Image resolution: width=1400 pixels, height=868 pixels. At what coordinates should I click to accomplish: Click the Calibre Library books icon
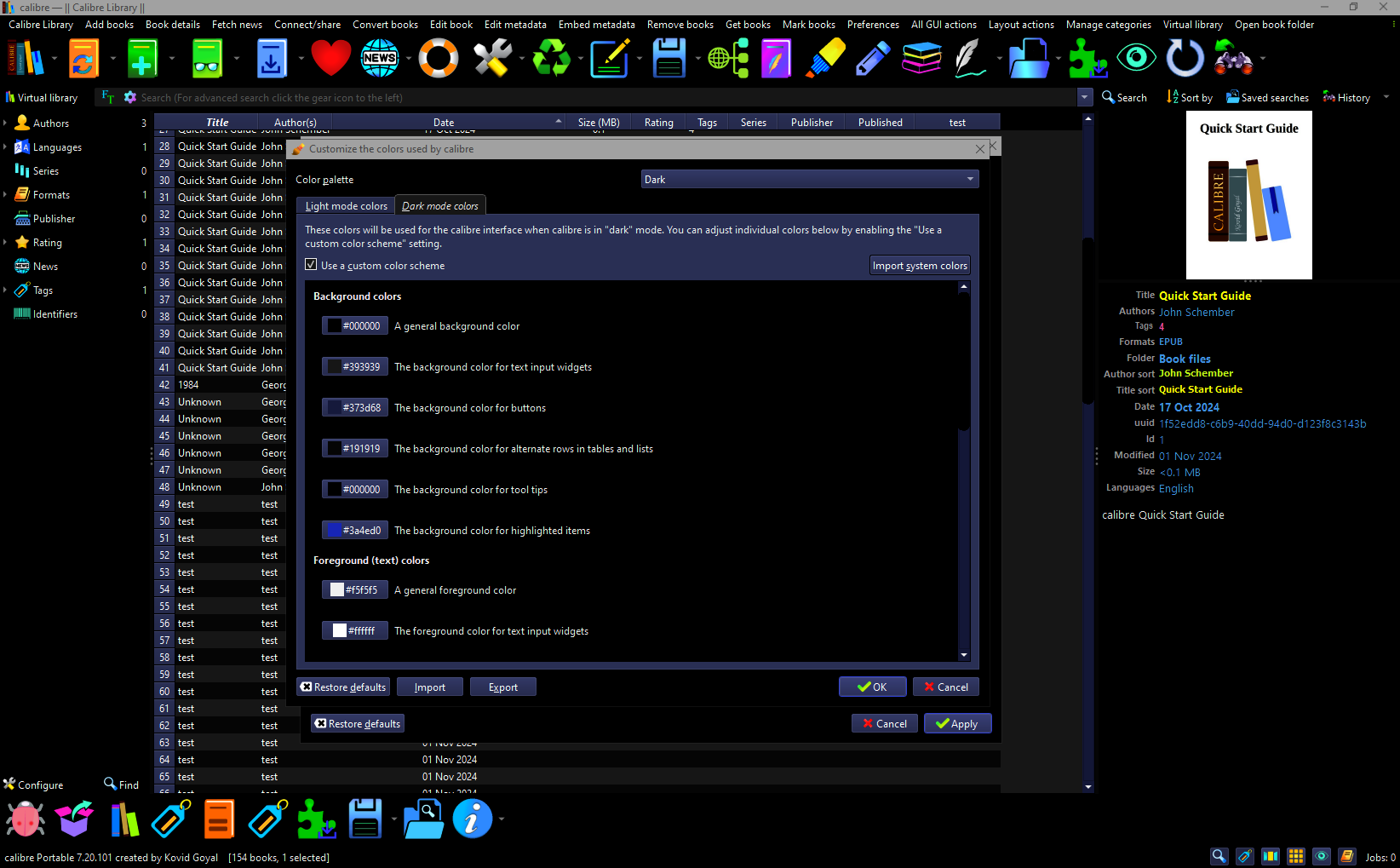point(26,59)
